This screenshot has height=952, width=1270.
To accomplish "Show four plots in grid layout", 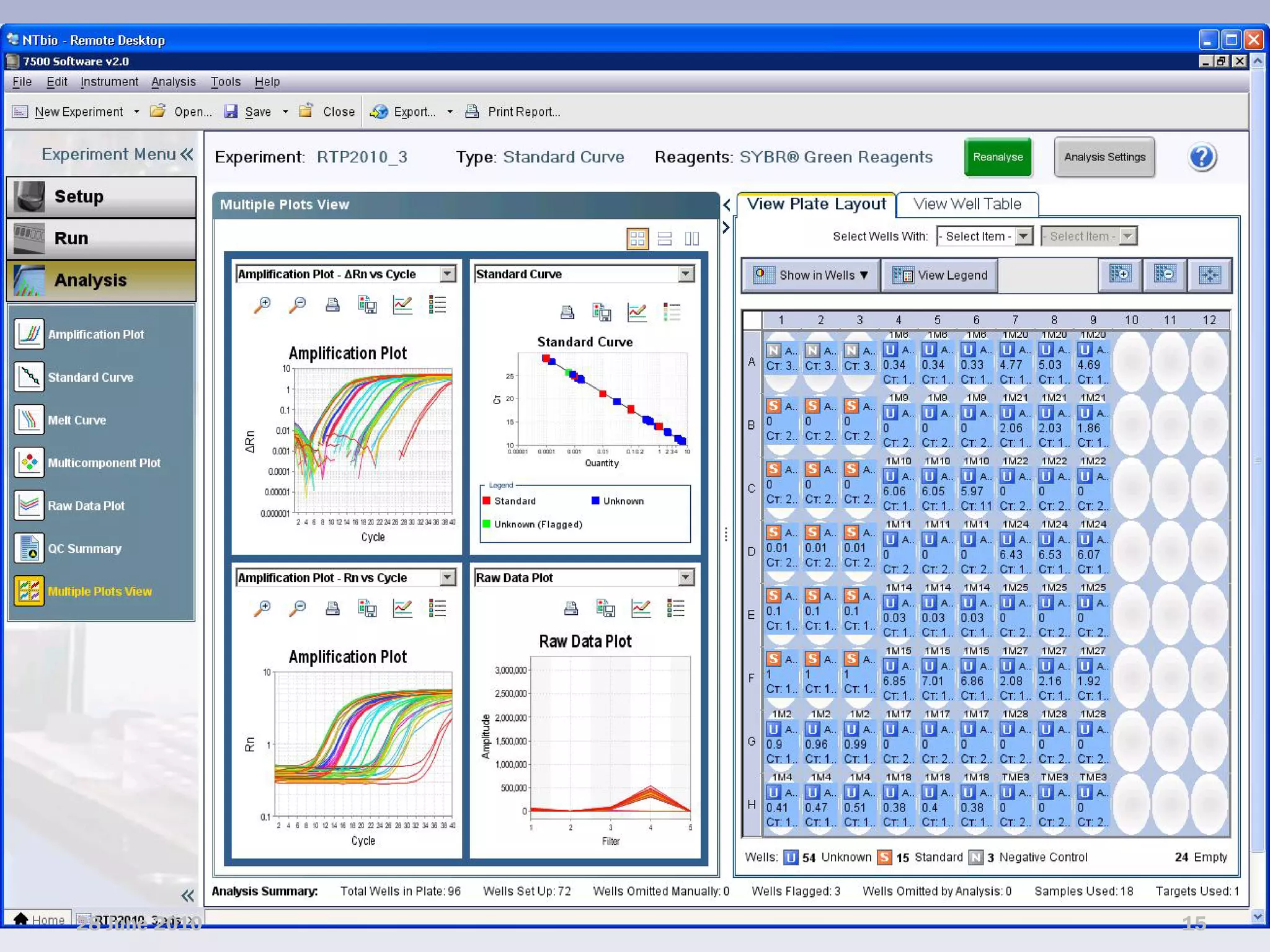I will coord(637,239).
